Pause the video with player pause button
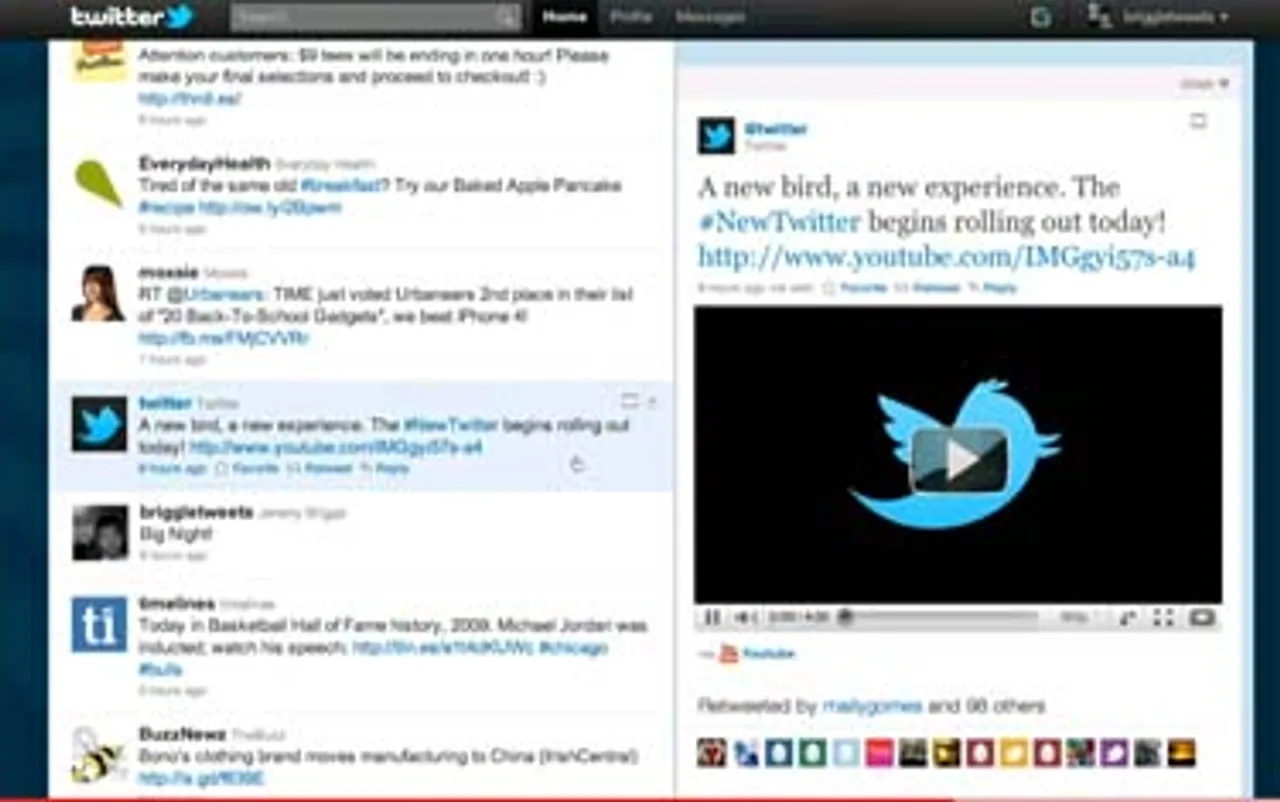Viewport: 1280px width, 802px height. pos(712,618)
